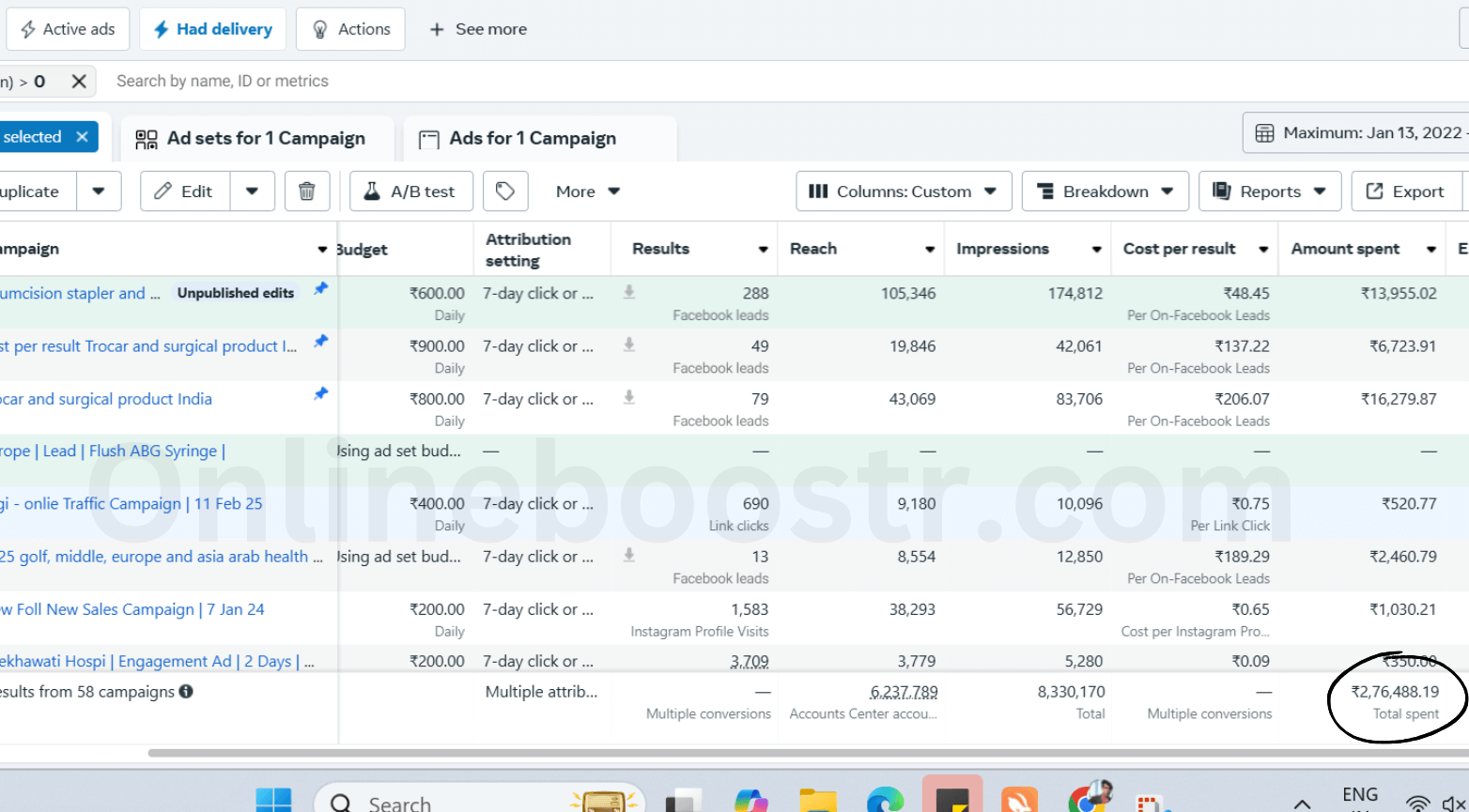The width and height of the screenshot is (1469, 812).
Task: Remove the selected filter chip with its X
Action: tap(83, 137)
